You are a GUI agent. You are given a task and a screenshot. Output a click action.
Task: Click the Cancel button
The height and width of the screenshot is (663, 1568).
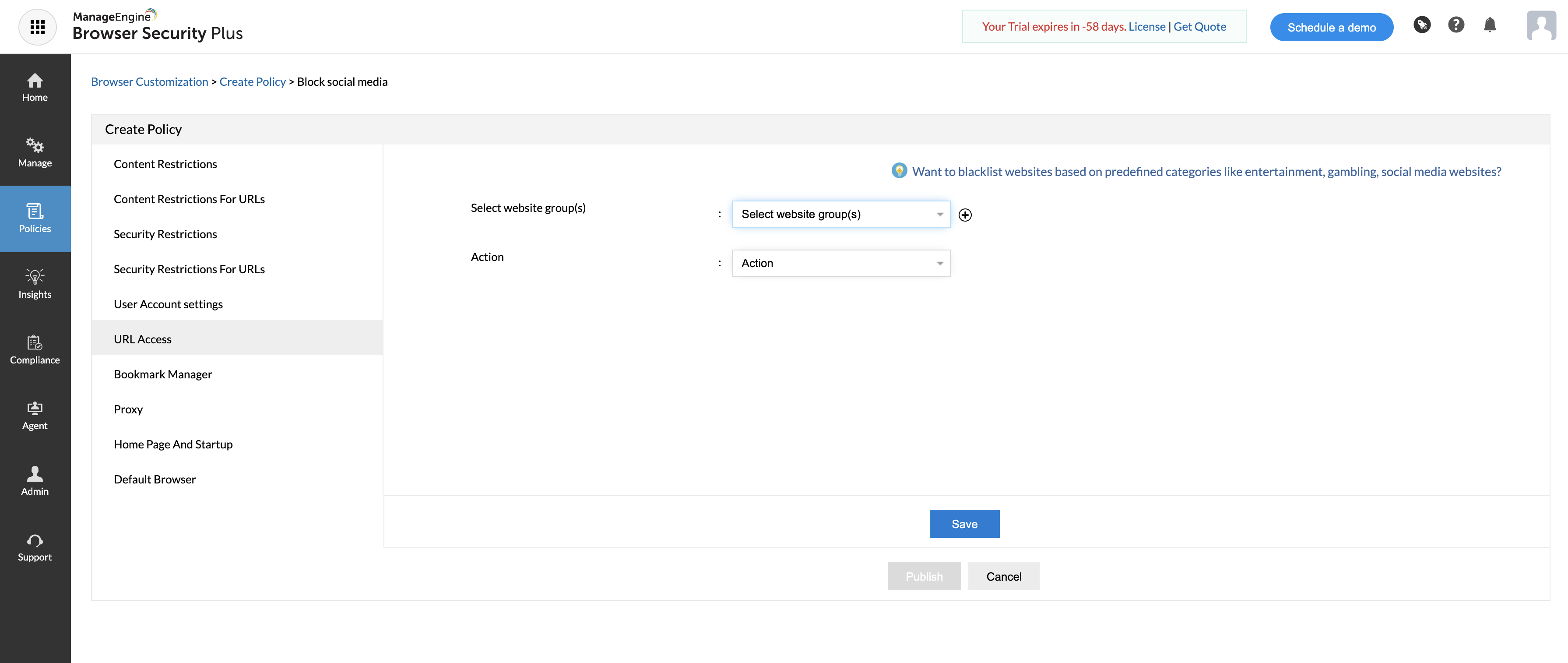pos(1003,577)
